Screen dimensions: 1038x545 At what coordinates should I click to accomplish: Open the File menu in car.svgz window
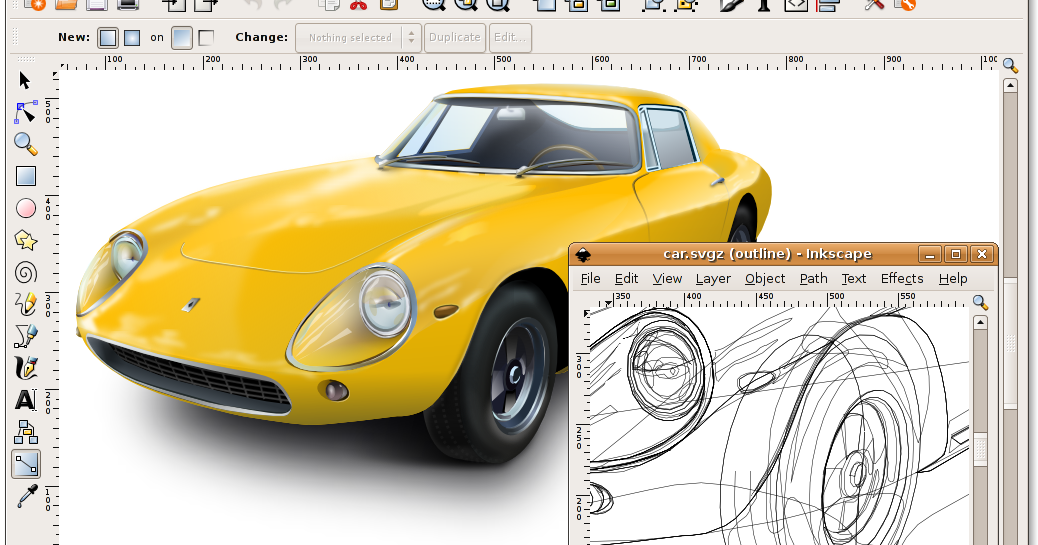[x=590, y=279]
